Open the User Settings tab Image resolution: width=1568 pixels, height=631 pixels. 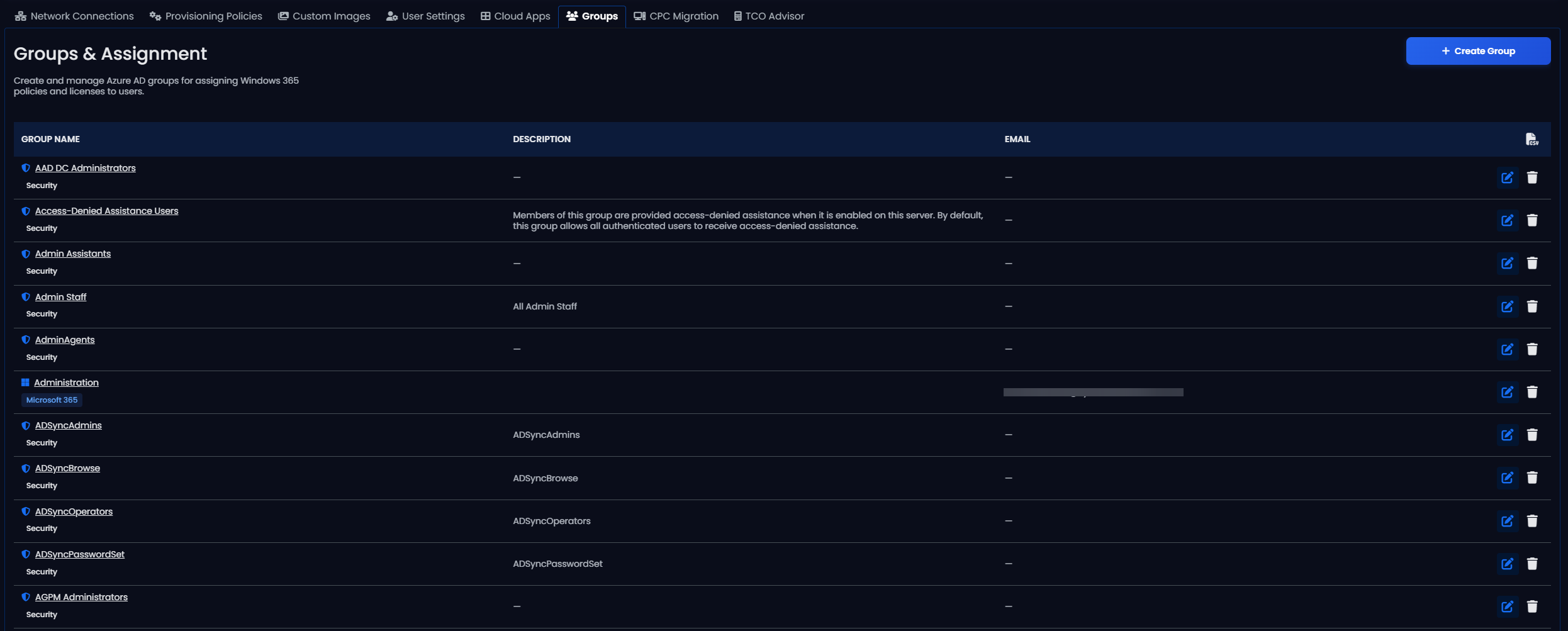click(425, 16)
